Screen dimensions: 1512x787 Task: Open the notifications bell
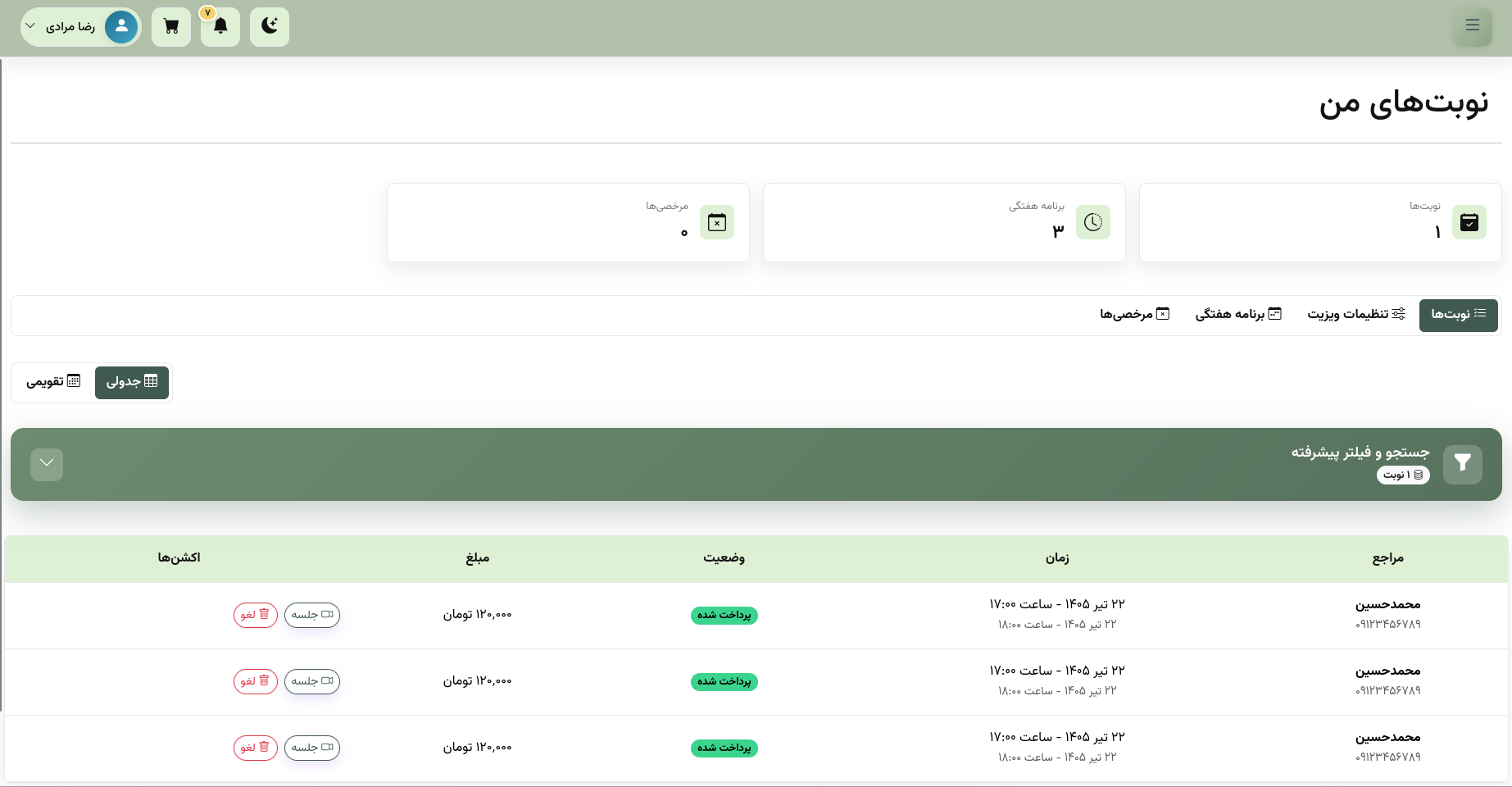[220, 26]
